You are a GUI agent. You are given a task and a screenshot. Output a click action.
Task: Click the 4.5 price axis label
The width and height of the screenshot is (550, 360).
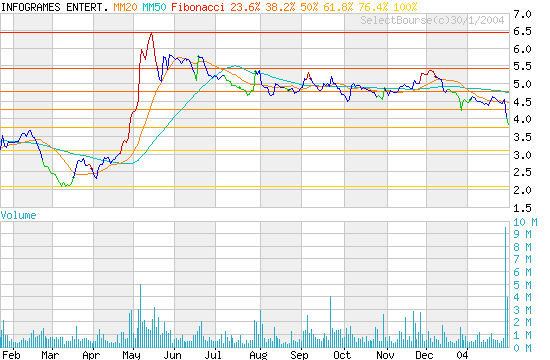pos(522,102)
